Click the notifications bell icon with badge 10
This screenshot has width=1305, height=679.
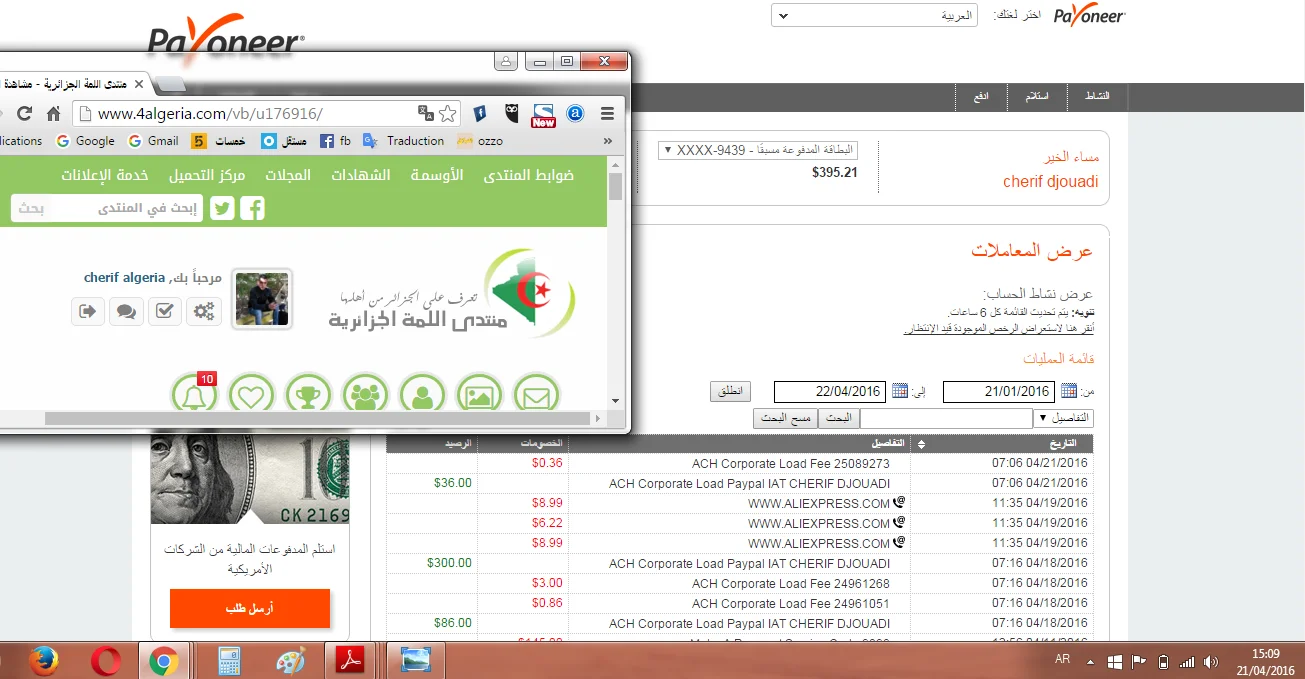tap(194, 395)
